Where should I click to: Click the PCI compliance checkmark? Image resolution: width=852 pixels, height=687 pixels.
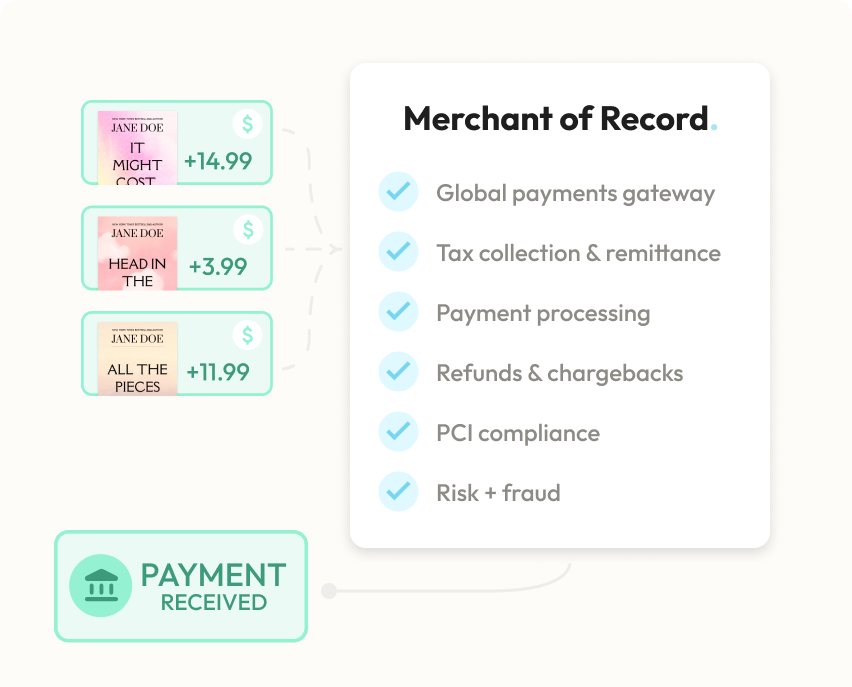pos(398,433)
